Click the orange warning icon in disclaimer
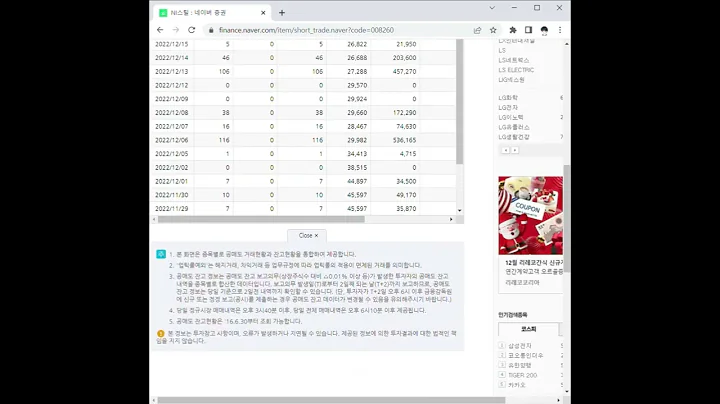This screenshot has width=720, height=404. (160, 334)
